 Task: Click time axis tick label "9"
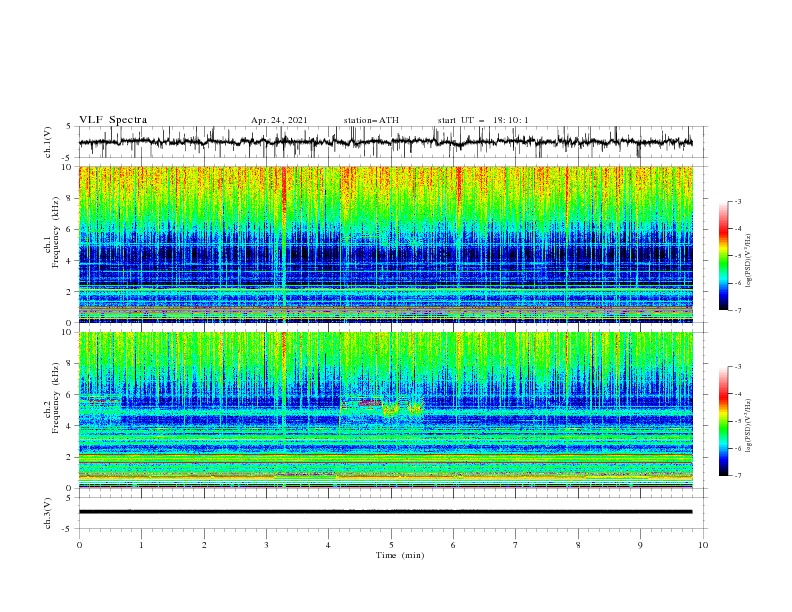[x=640, y=545]
